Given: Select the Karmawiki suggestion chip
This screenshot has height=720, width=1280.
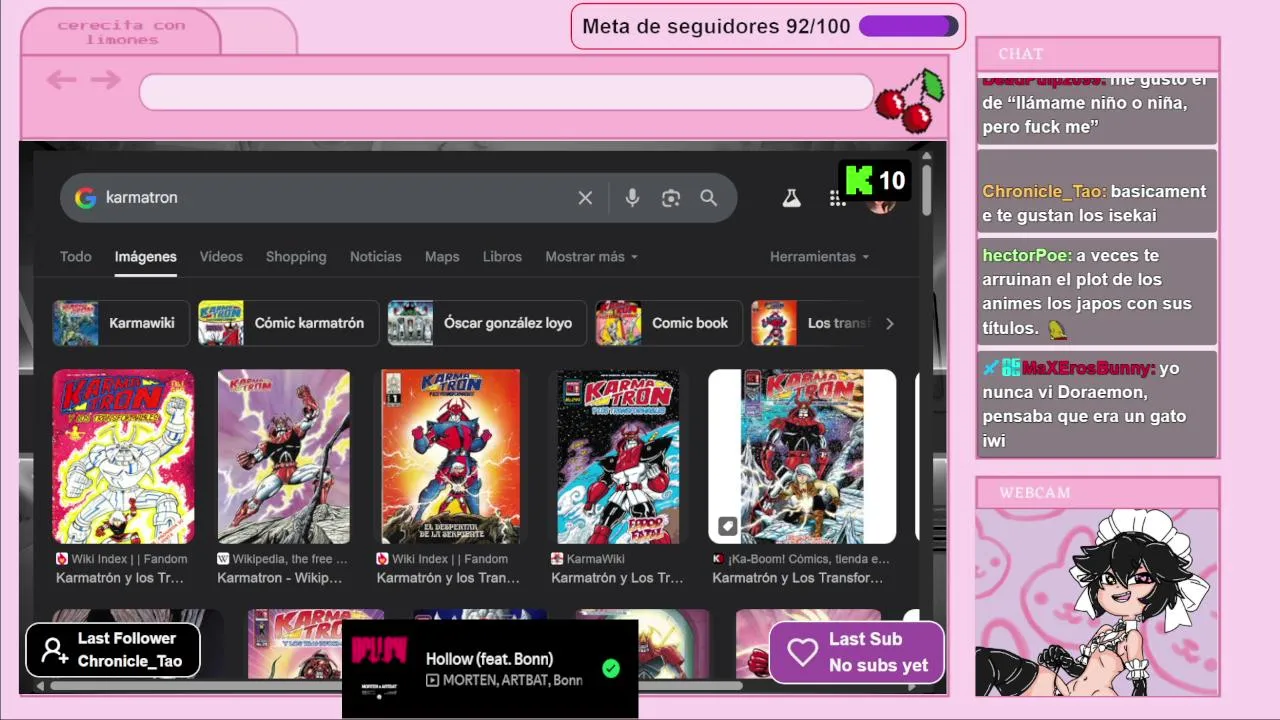Looking at the screenshot, I should click(121, 323).
